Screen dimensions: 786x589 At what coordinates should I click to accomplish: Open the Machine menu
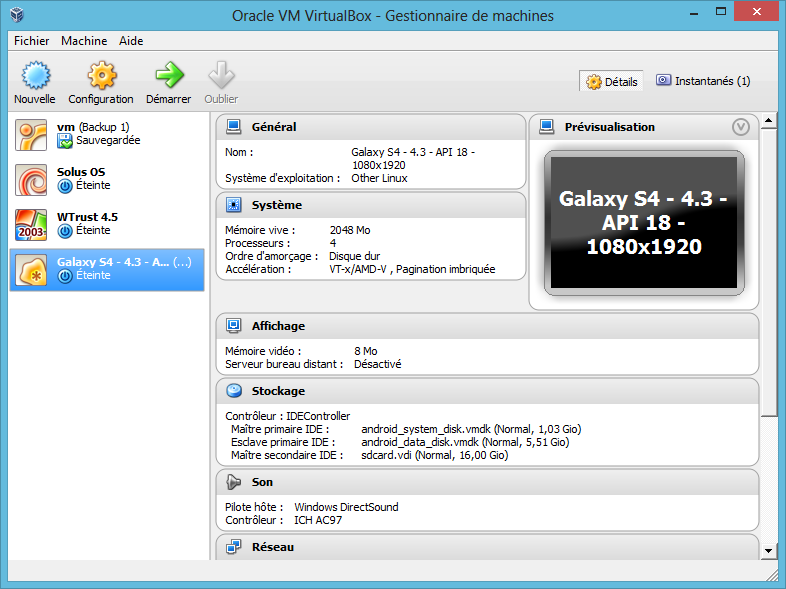[84, 41]
